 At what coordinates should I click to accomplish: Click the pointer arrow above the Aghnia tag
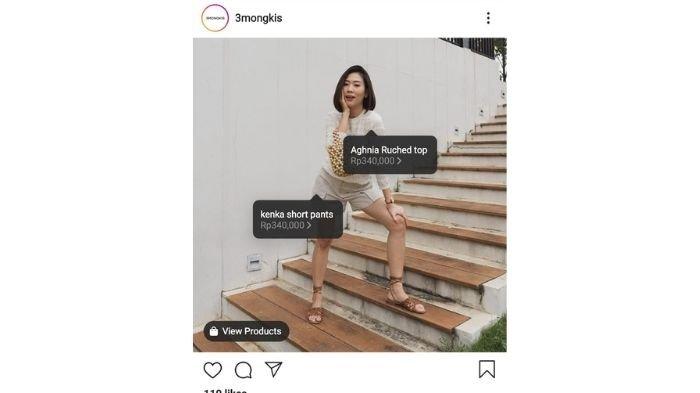(371, 133)
